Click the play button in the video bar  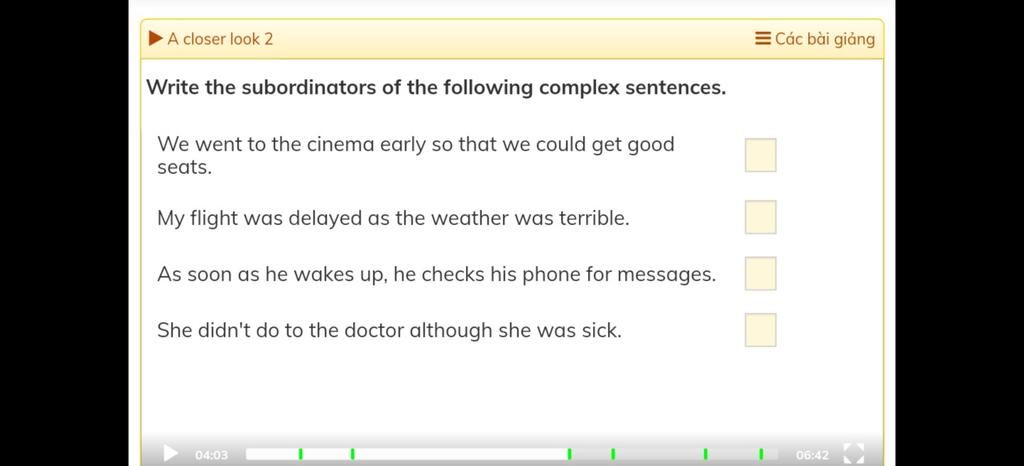tap(170, 453)
